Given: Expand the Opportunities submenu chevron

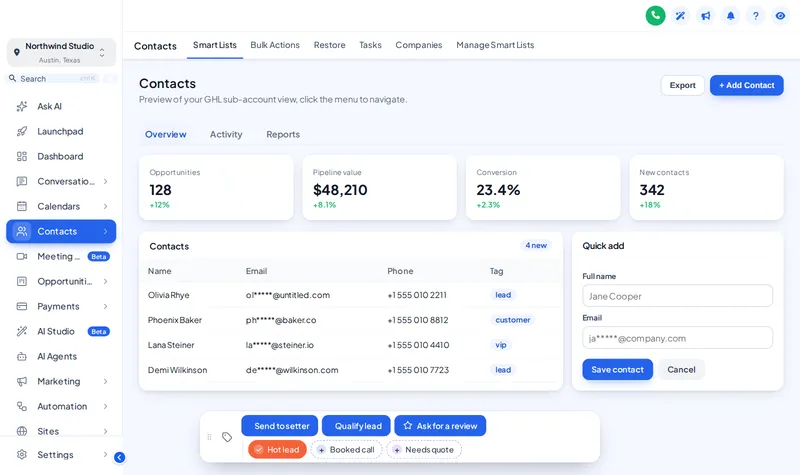Looking at the screenshot, I should (x=105, y=281).
